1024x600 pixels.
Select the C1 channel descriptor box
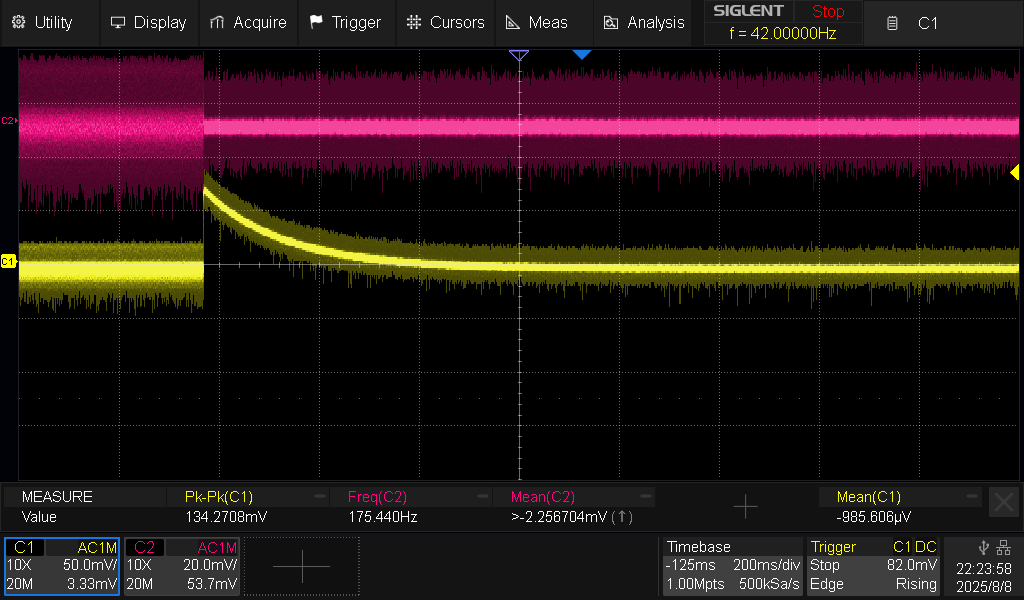coord(62,566)
